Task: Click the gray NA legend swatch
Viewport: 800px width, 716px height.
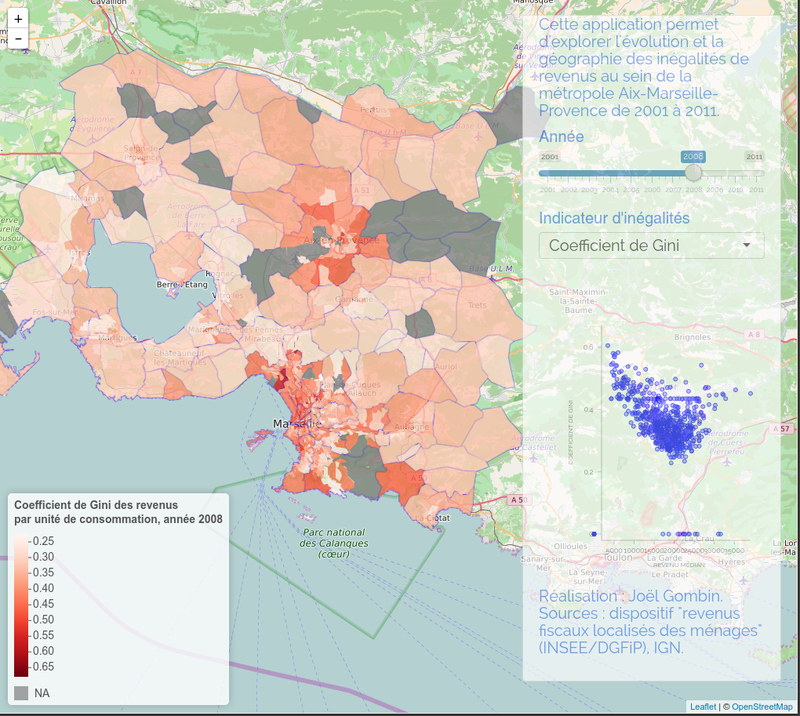Action: 21,692
